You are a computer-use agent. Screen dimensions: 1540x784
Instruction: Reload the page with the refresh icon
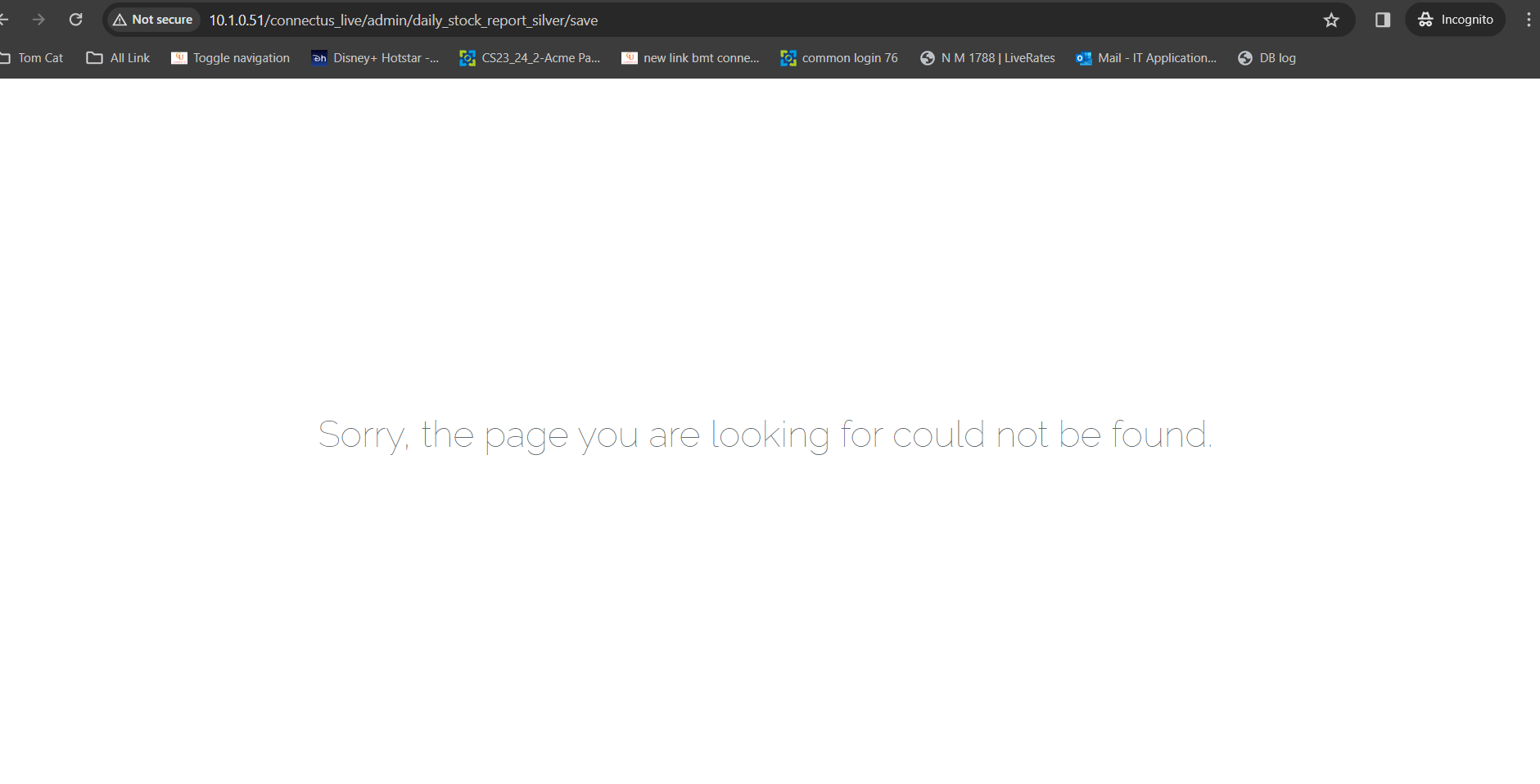tap(75, 20)
